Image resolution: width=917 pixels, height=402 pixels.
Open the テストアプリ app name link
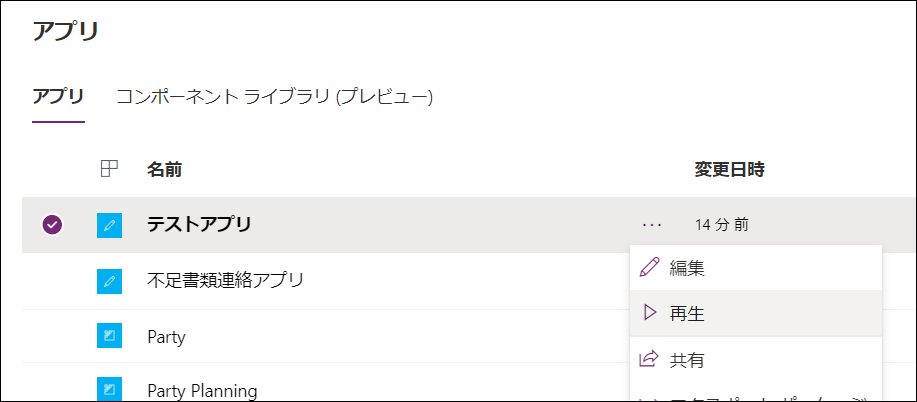(x=199, y=225)
